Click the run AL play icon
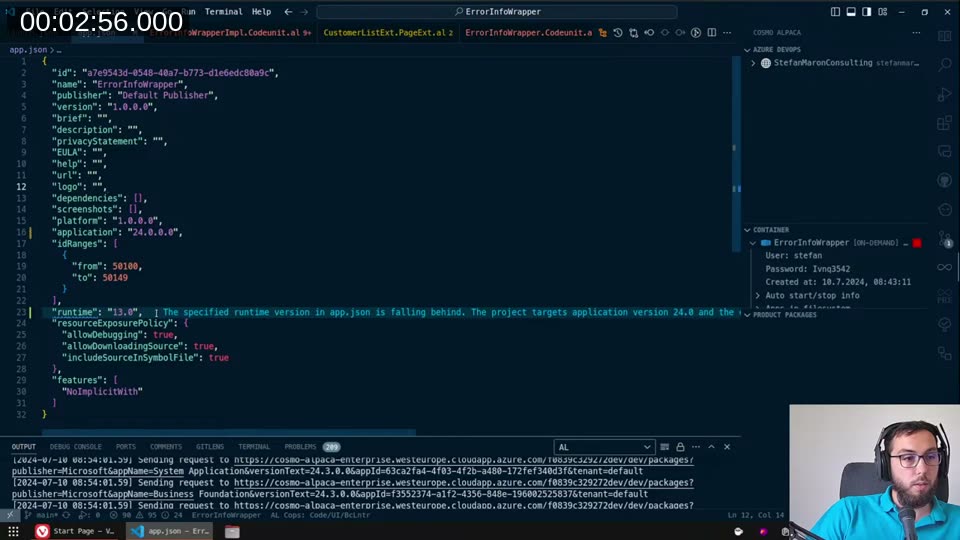960x540 pixels. pyautogui.click(x=696, y=32)
